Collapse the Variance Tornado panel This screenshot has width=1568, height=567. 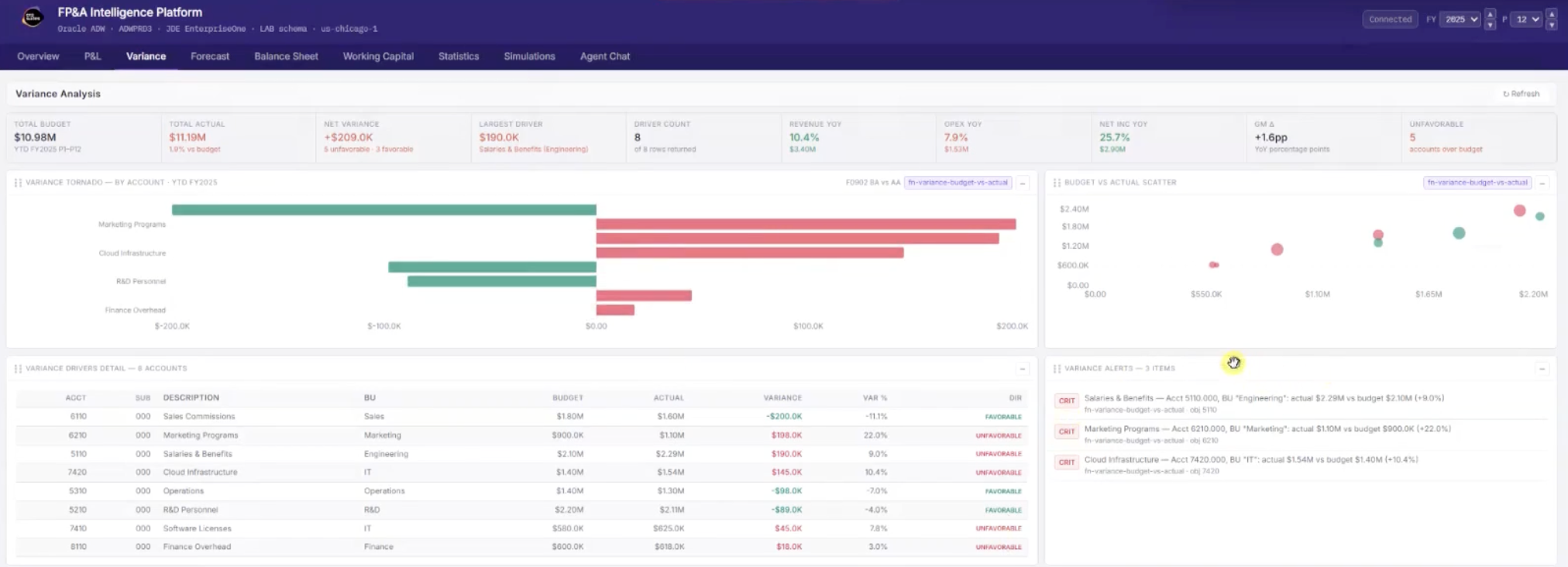(x=1023, y=184)
